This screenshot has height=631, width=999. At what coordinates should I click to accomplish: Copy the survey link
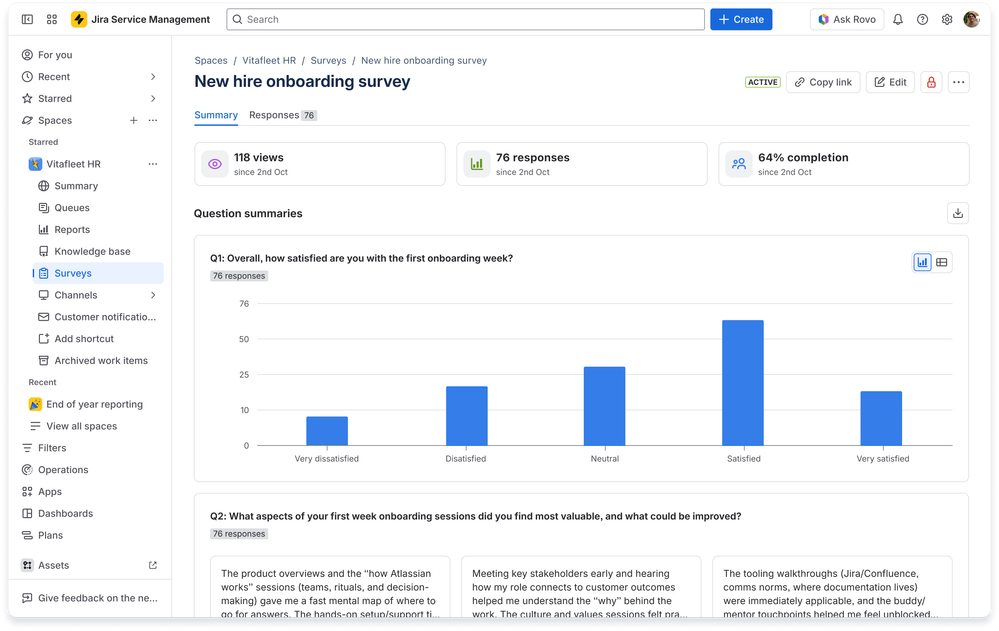click(x=822, y=82)
